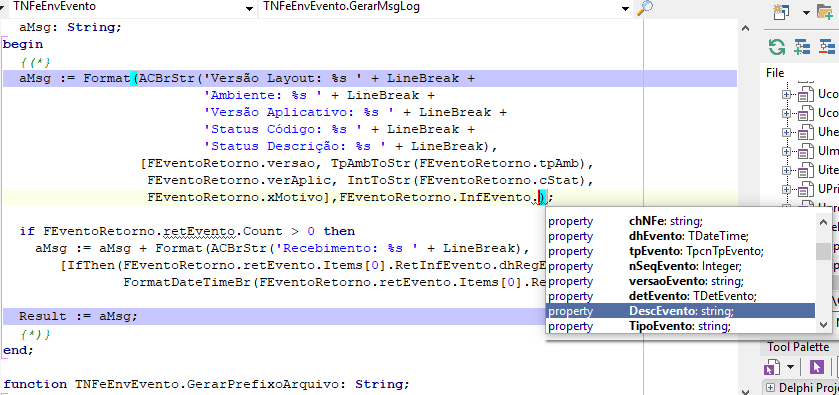This screenshot has width=839, height=395.
Task: Choose highlighted DescEvento property
Action: pos(681,310)
